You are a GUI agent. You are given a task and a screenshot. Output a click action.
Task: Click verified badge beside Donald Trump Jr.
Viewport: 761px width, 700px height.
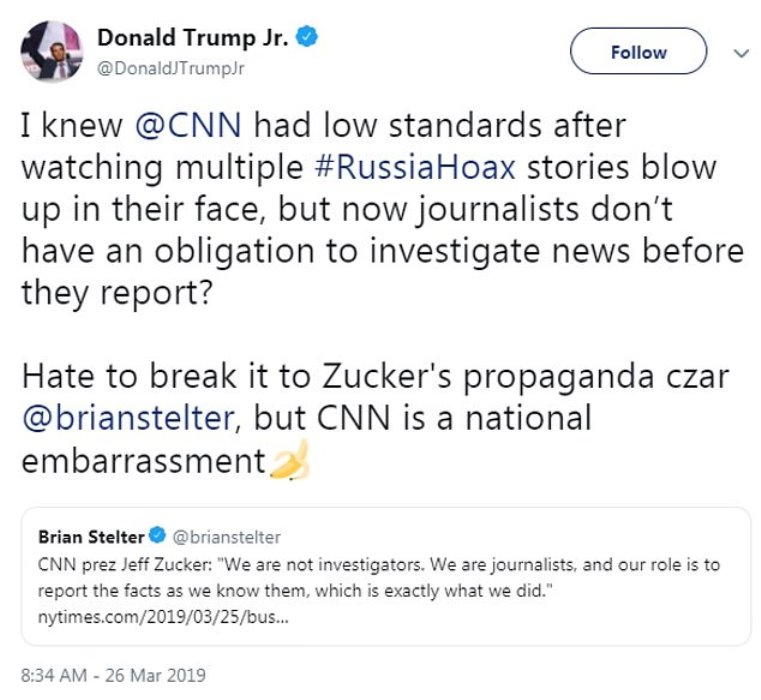pyautogui.click(x=310, y=38)
